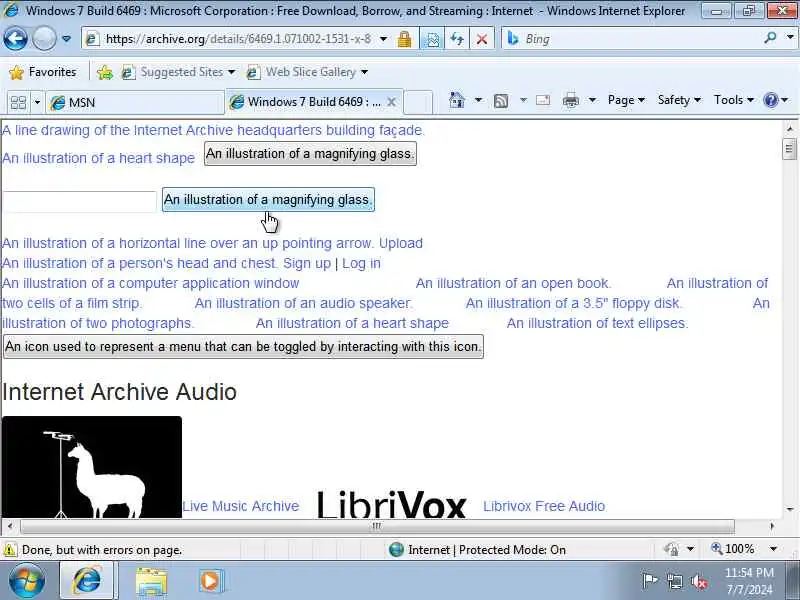Go back with the Back arrow button
The height and width of the screenshot is (600, 800).
coord(15,39)
